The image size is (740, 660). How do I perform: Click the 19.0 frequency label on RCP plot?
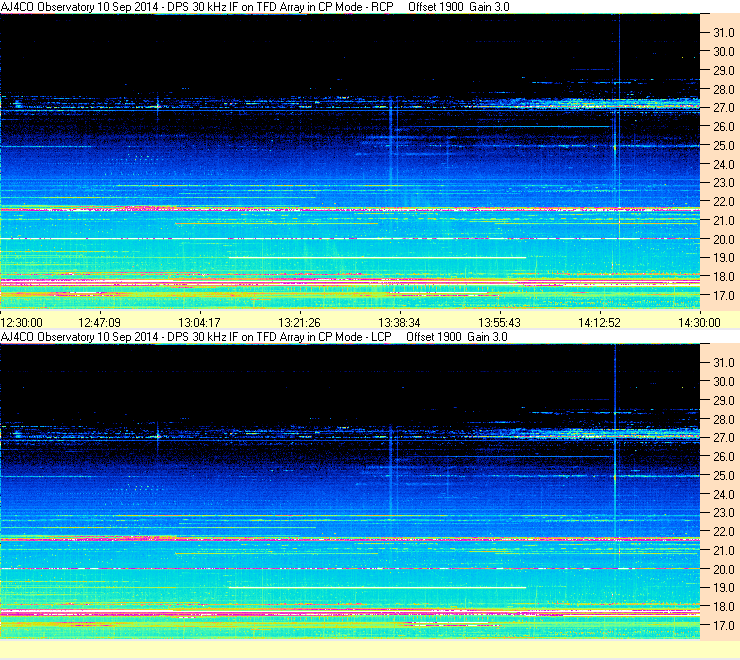pyautogui.click(x=724, y=258)
